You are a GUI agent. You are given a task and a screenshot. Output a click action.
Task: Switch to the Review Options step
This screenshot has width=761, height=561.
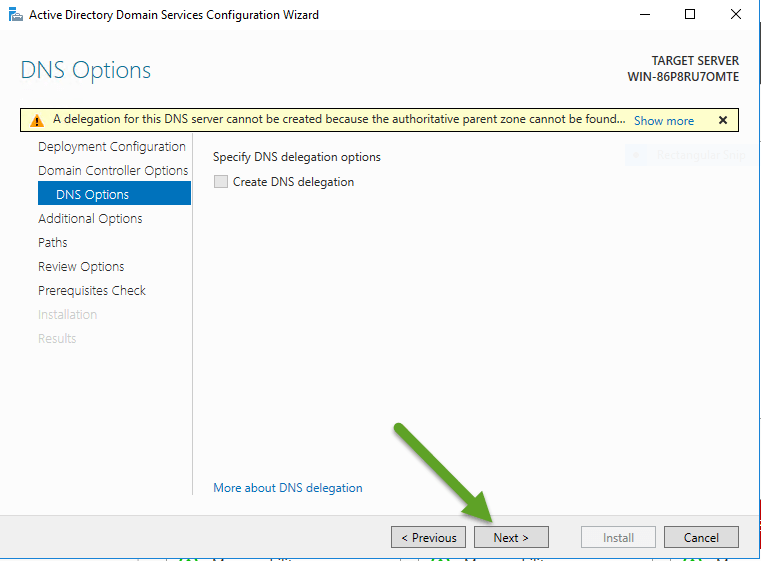[81, 267]
